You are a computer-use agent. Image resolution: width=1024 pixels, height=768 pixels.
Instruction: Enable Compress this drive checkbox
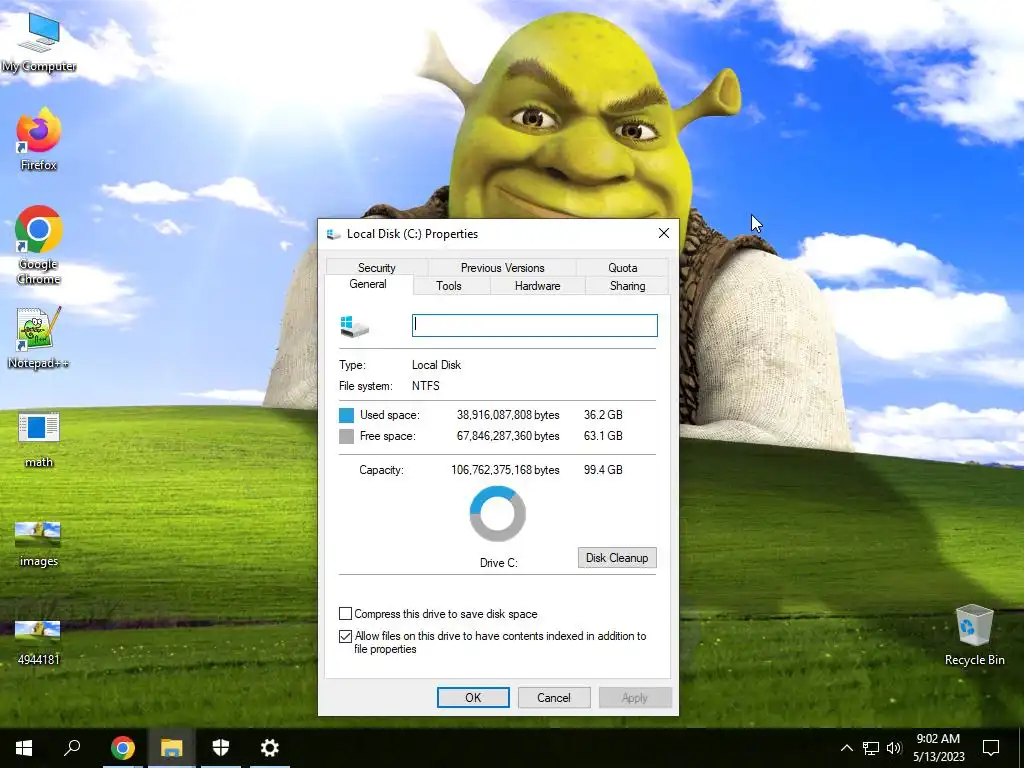pyautogui.click(x=345, y=614)
